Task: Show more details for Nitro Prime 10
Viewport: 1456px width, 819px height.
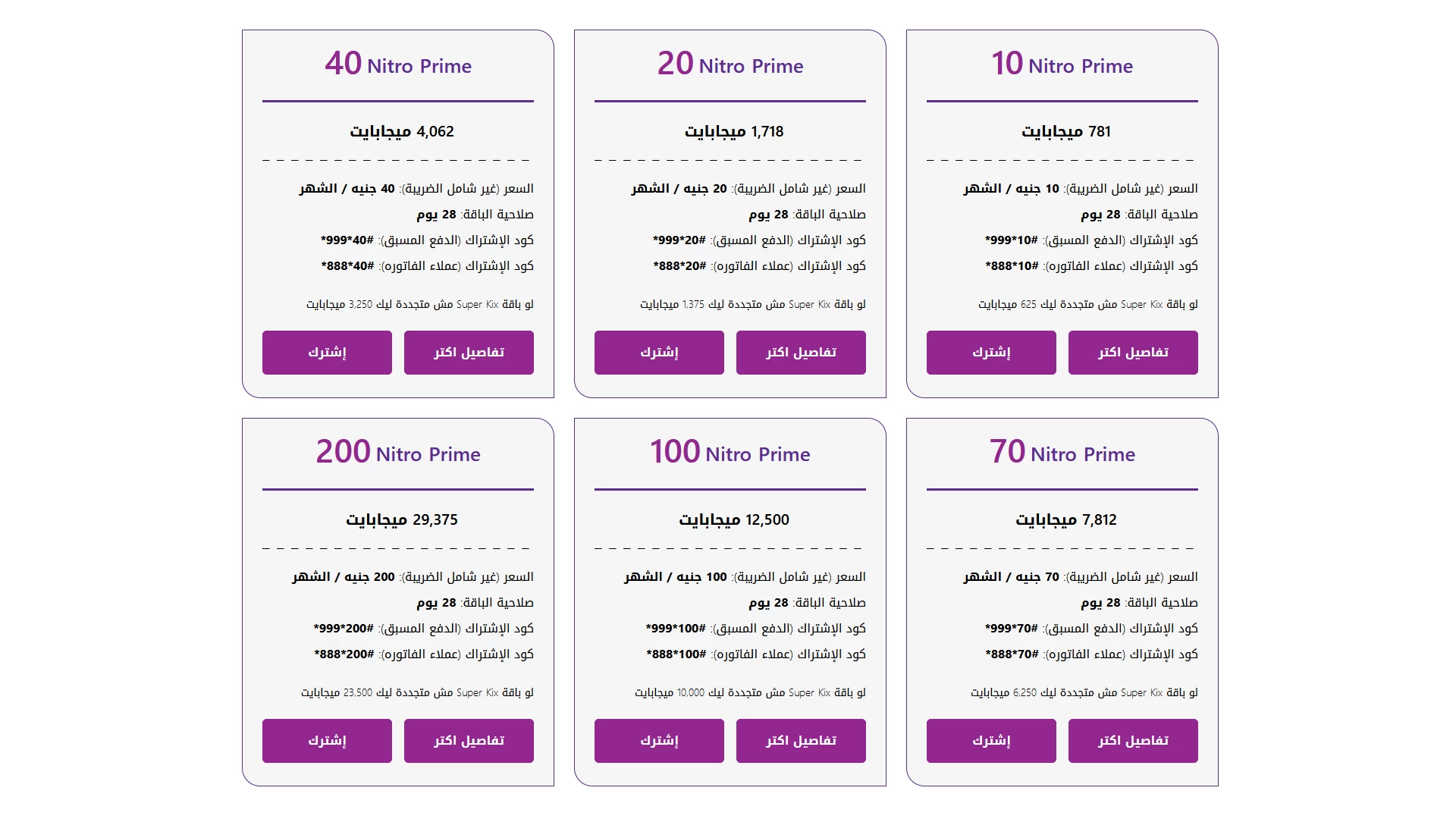Action: (1133, 353)
